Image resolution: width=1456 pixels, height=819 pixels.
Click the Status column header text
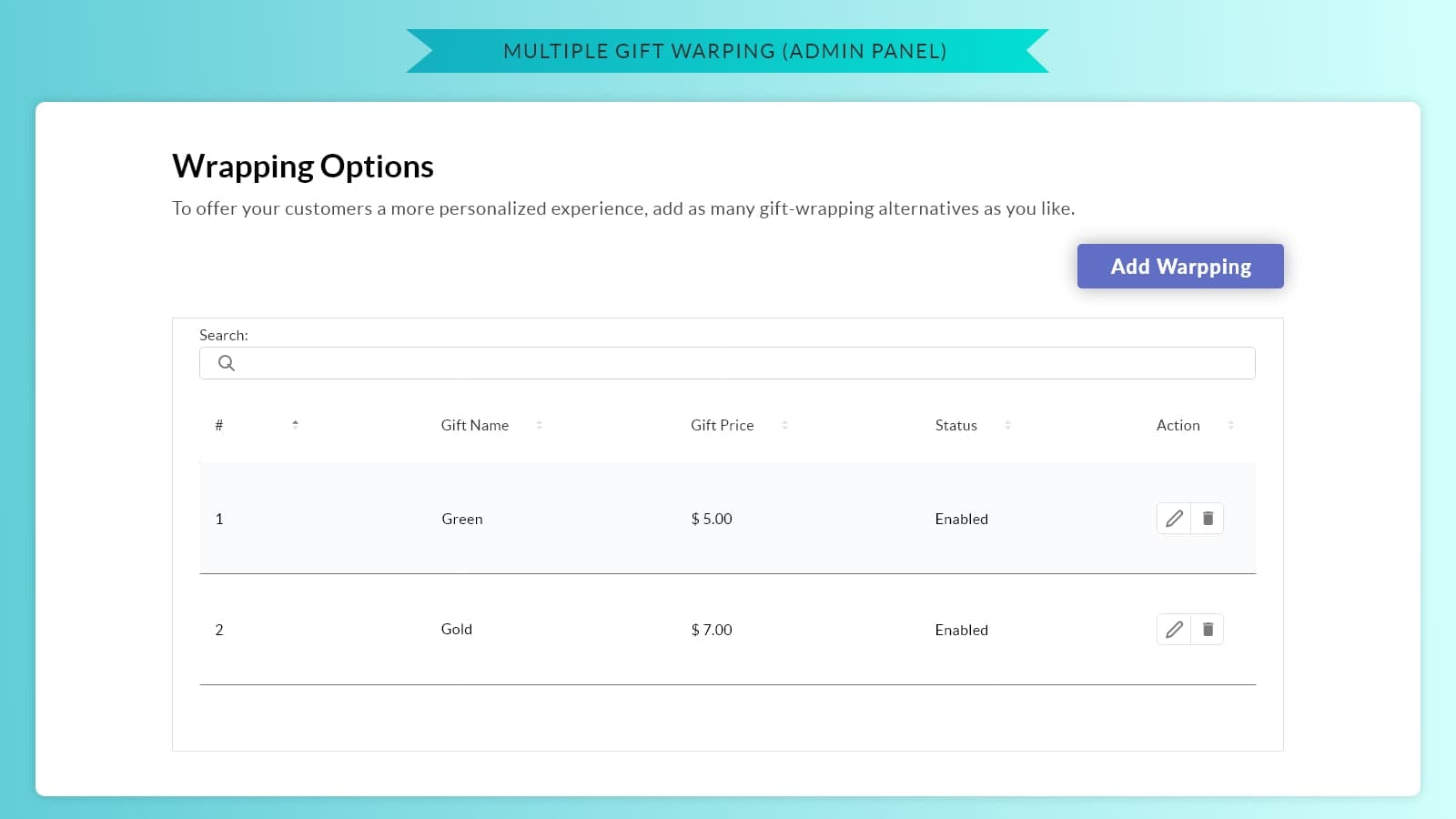[955, 425]
